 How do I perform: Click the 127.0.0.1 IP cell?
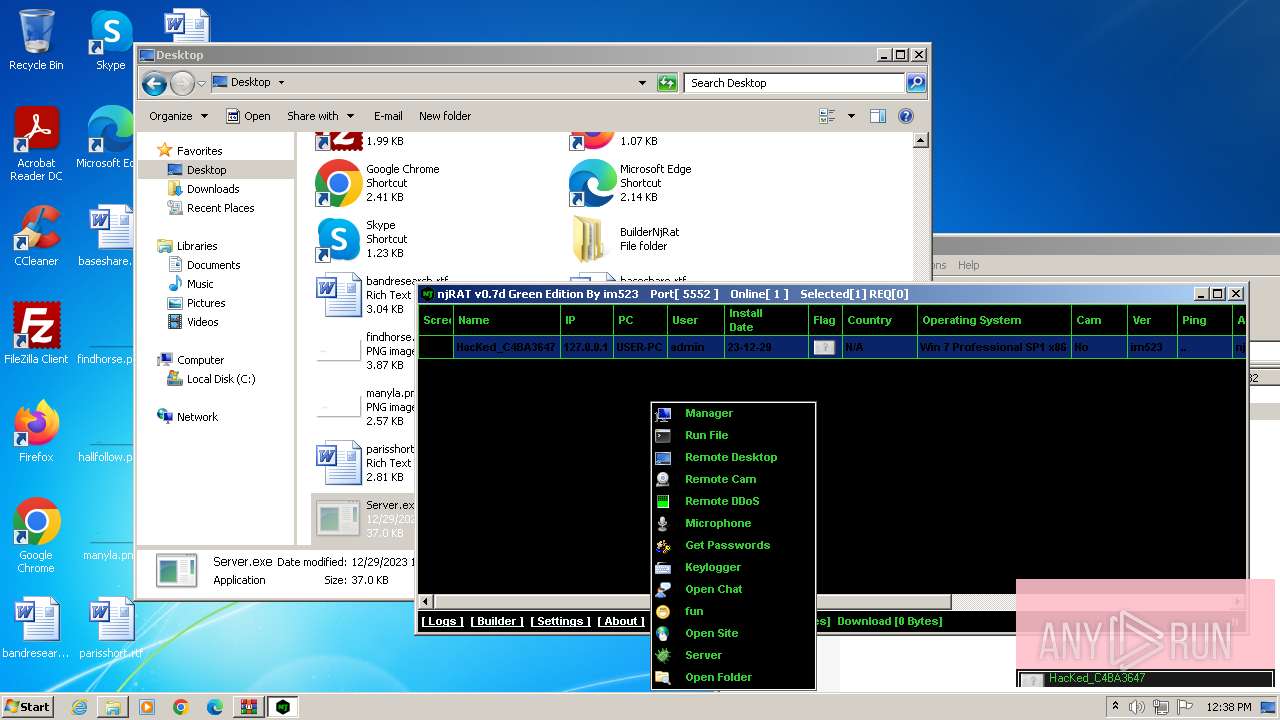(x=587, y=347)
